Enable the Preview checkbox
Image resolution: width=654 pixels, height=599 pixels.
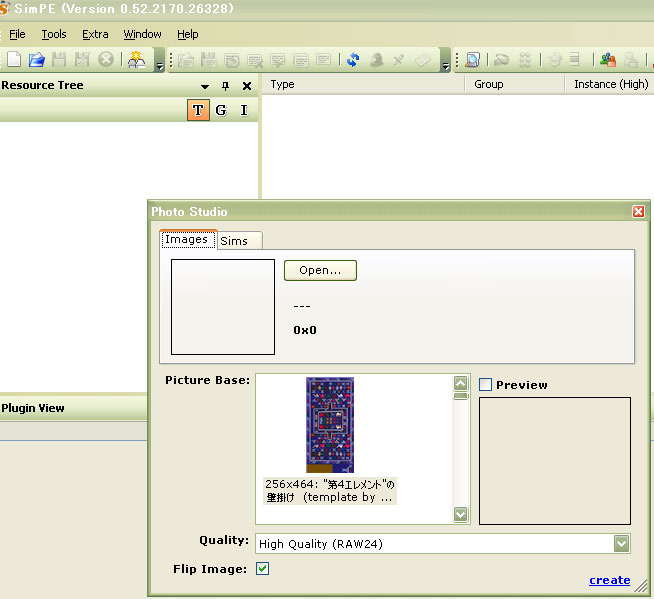pyautogui.click(x=486, y=385)
